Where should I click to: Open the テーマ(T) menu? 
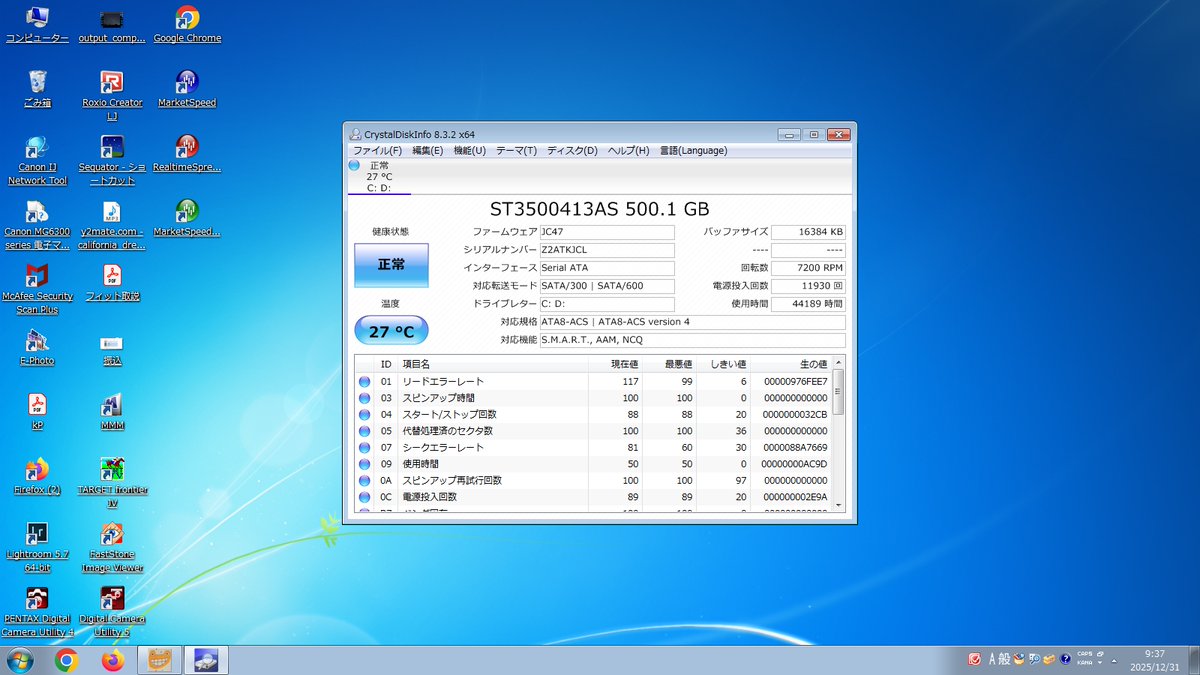516,150
